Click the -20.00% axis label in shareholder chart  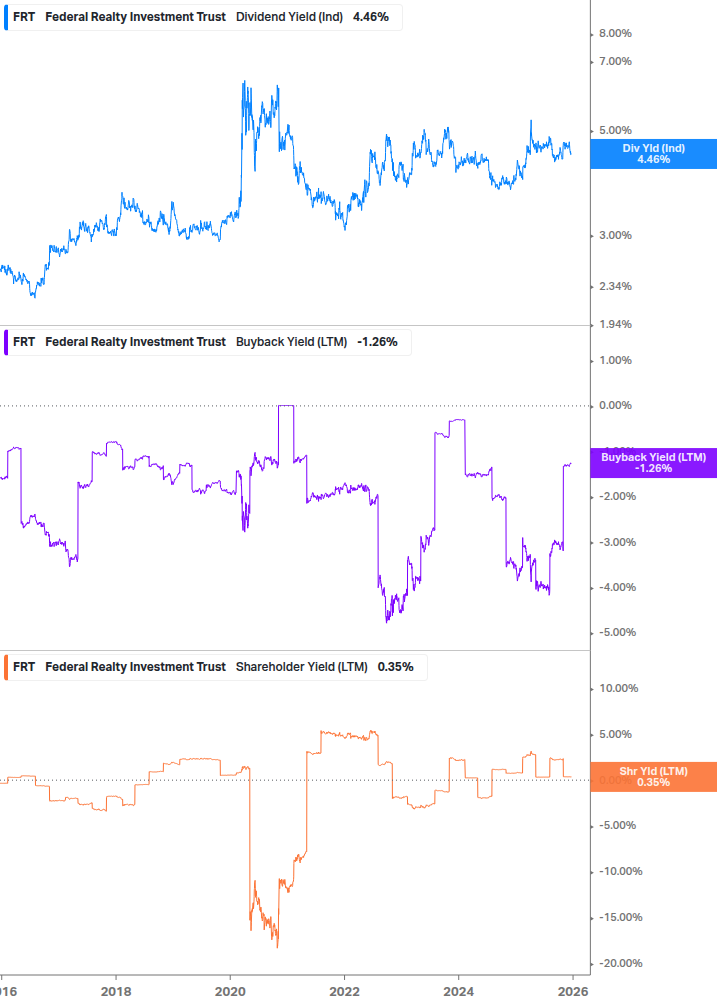(x=620, y=964)
